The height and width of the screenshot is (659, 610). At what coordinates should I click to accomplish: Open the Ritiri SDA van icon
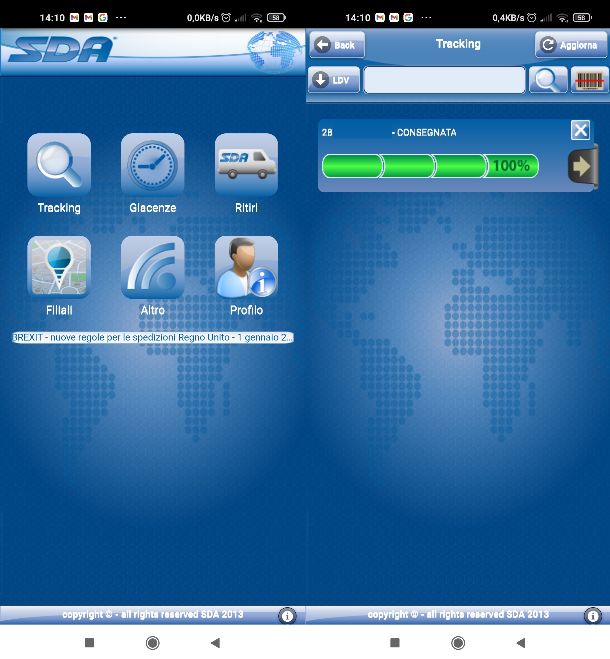pyautogui.click(x=246, y=164)
